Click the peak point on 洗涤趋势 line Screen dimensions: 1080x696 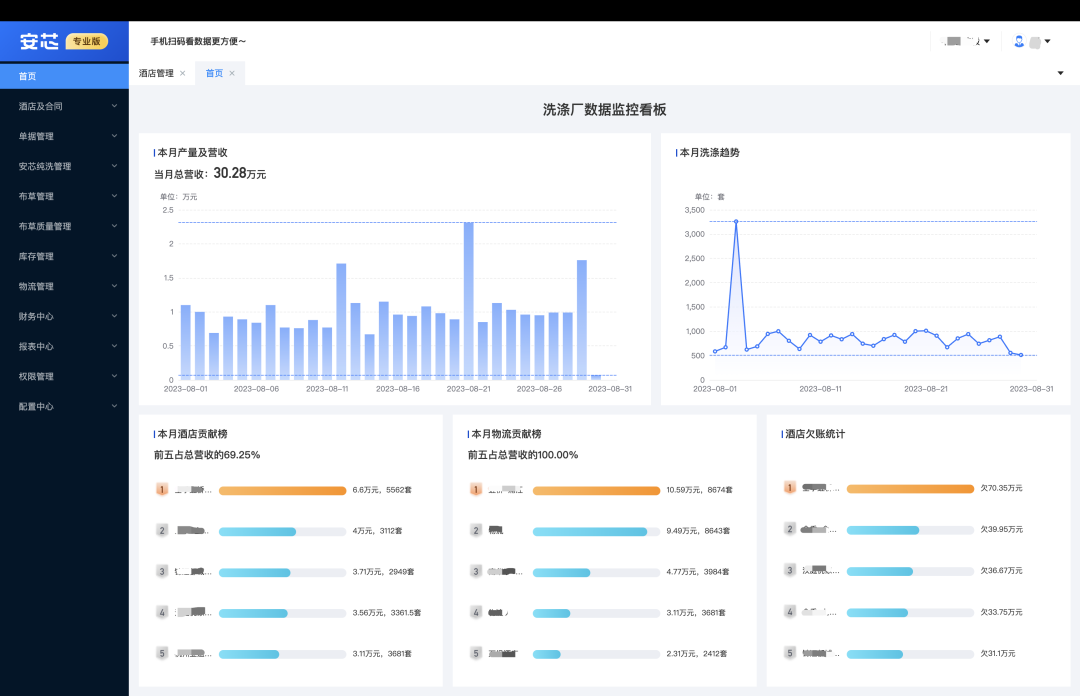pos(736,221)
